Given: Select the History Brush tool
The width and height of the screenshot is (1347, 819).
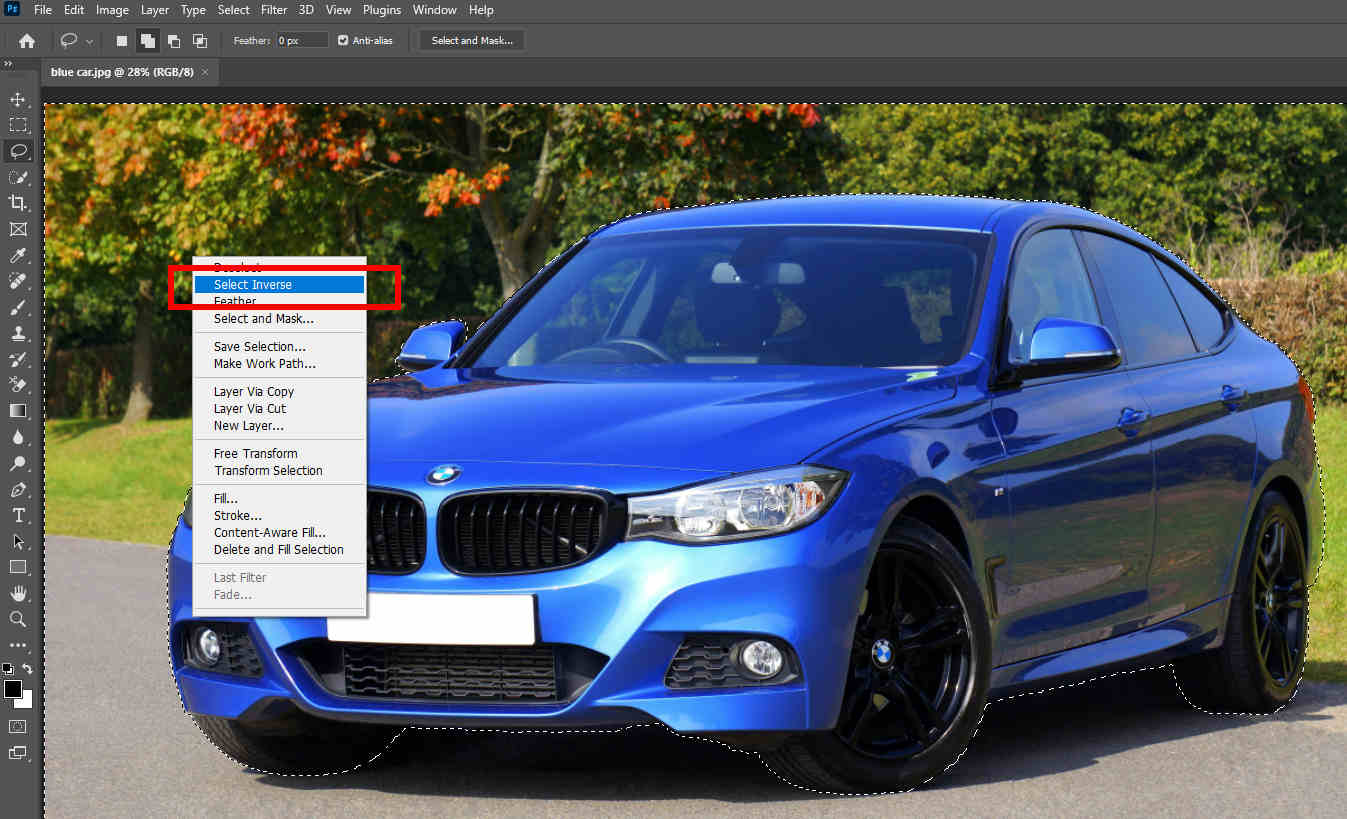Looking at the screenshot, I should [18, 359].
